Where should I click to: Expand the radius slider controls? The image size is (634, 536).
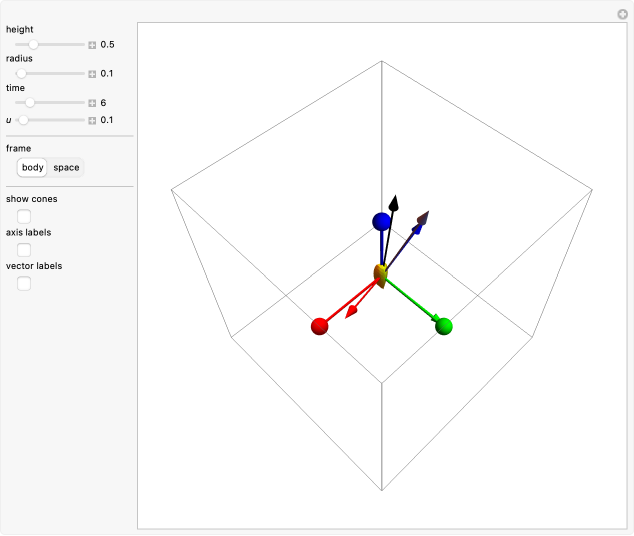[x=92, y=74]
